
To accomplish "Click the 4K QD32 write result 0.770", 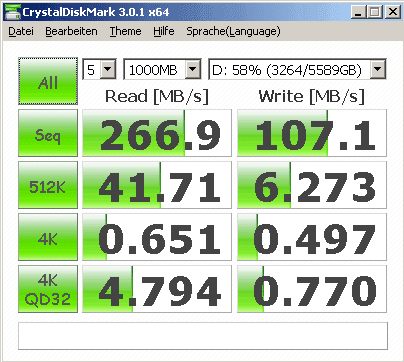I will click(x=312, y=289).
